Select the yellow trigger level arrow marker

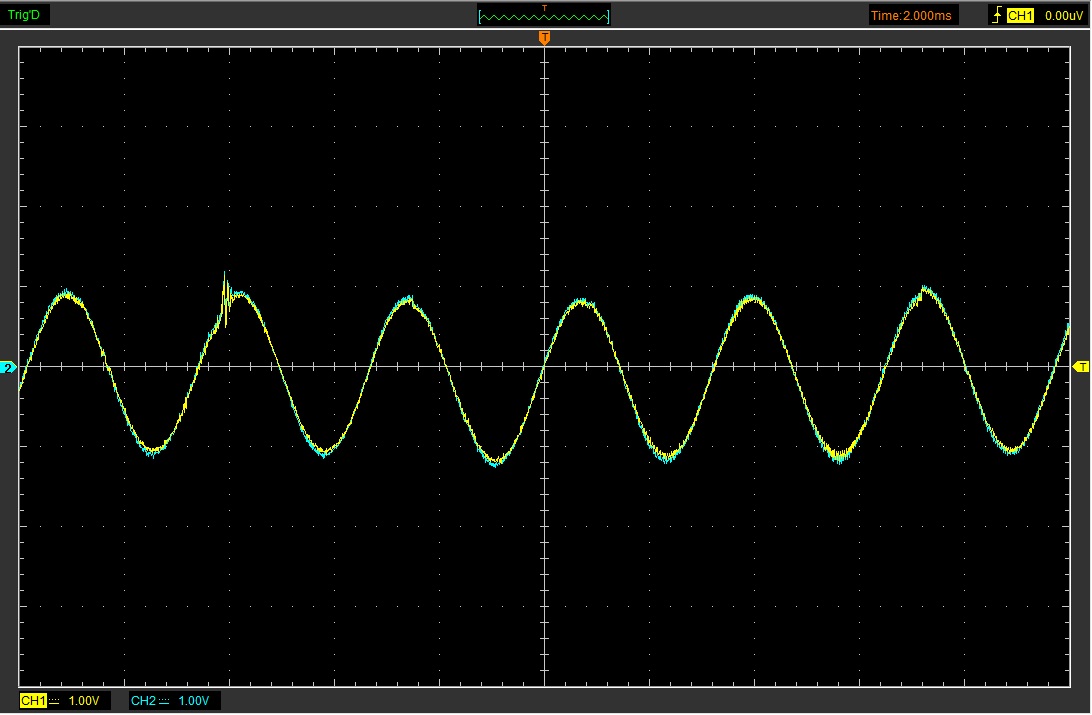tap(1081, 367)
